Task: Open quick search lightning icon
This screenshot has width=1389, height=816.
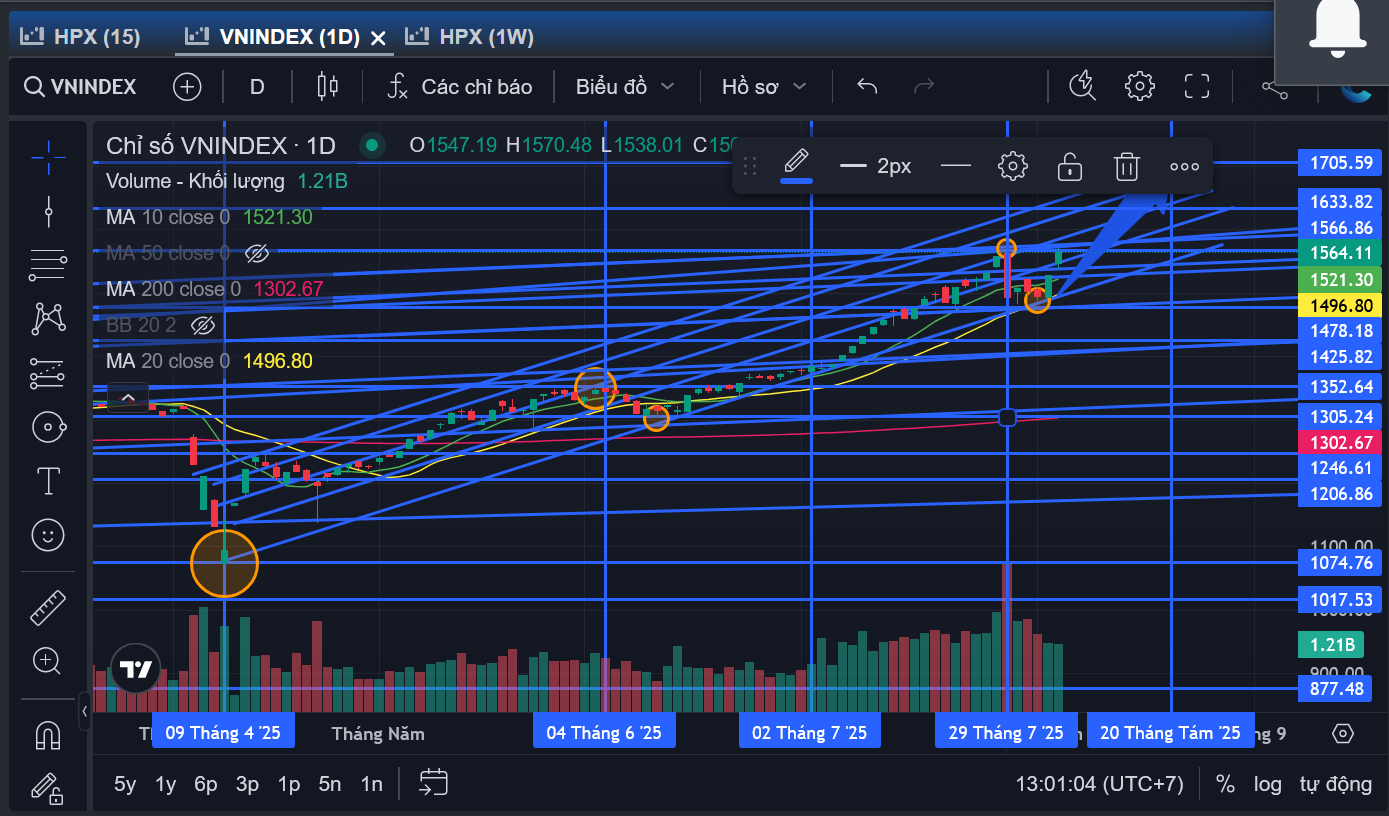Action: pyautogui.click(x=1082, y=87)
